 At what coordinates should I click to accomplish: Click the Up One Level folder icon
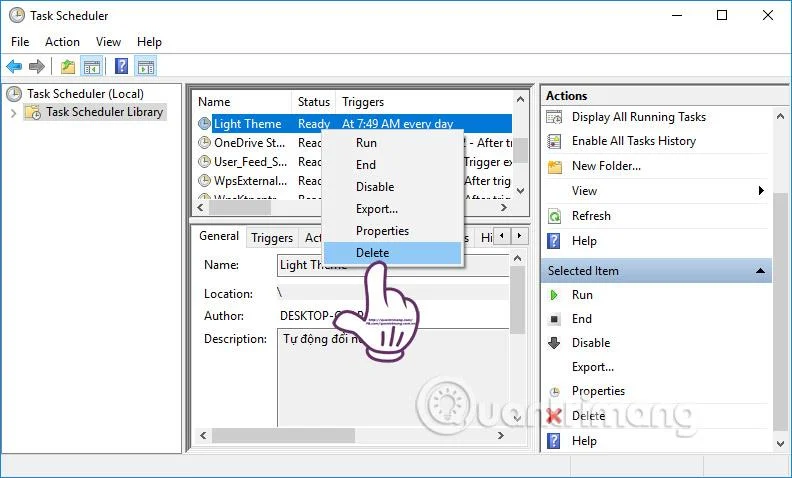pos(67,66)
